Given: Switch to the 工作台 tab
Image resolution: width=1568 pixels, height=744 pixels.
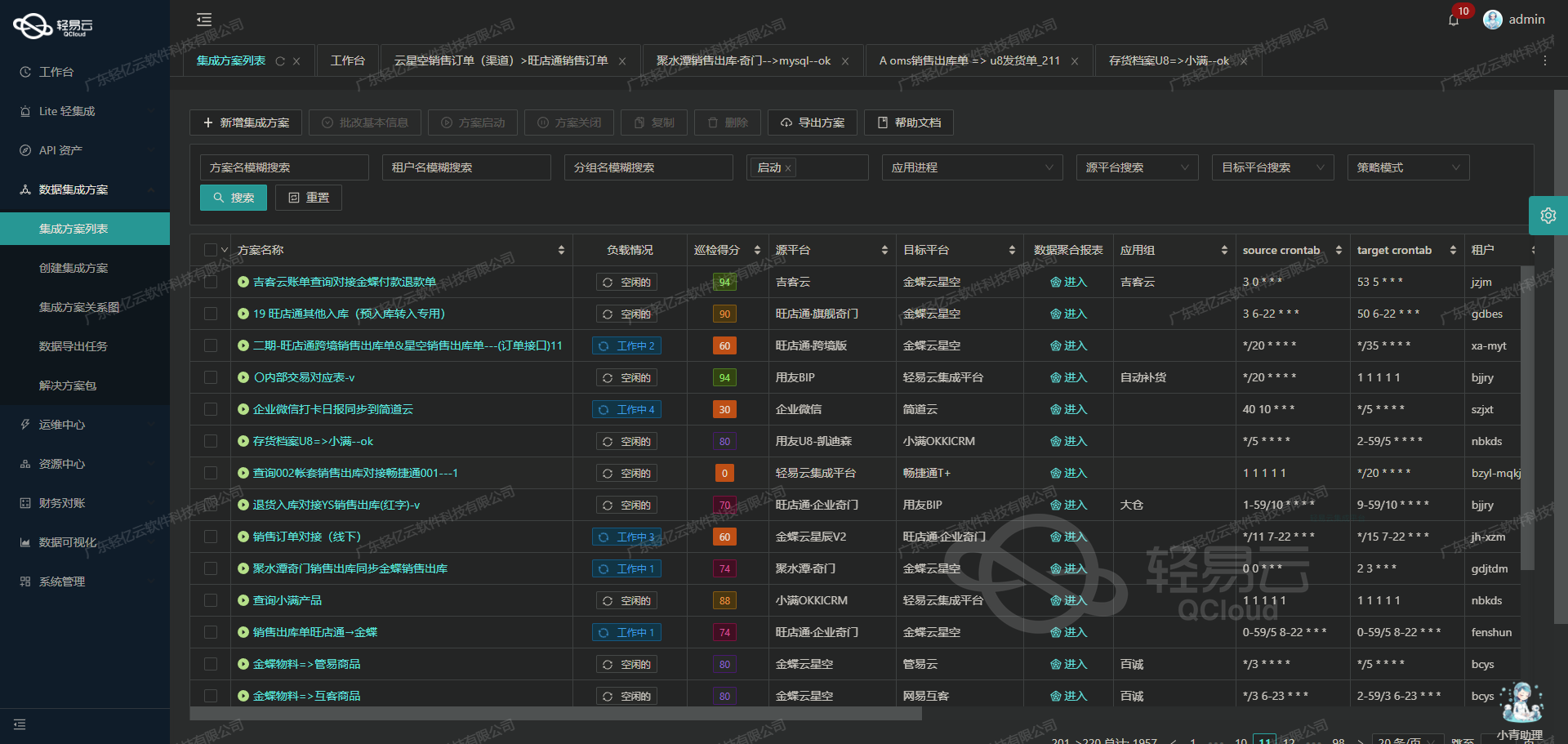Looking at the screenshot, I should click(x=347, y=60).
